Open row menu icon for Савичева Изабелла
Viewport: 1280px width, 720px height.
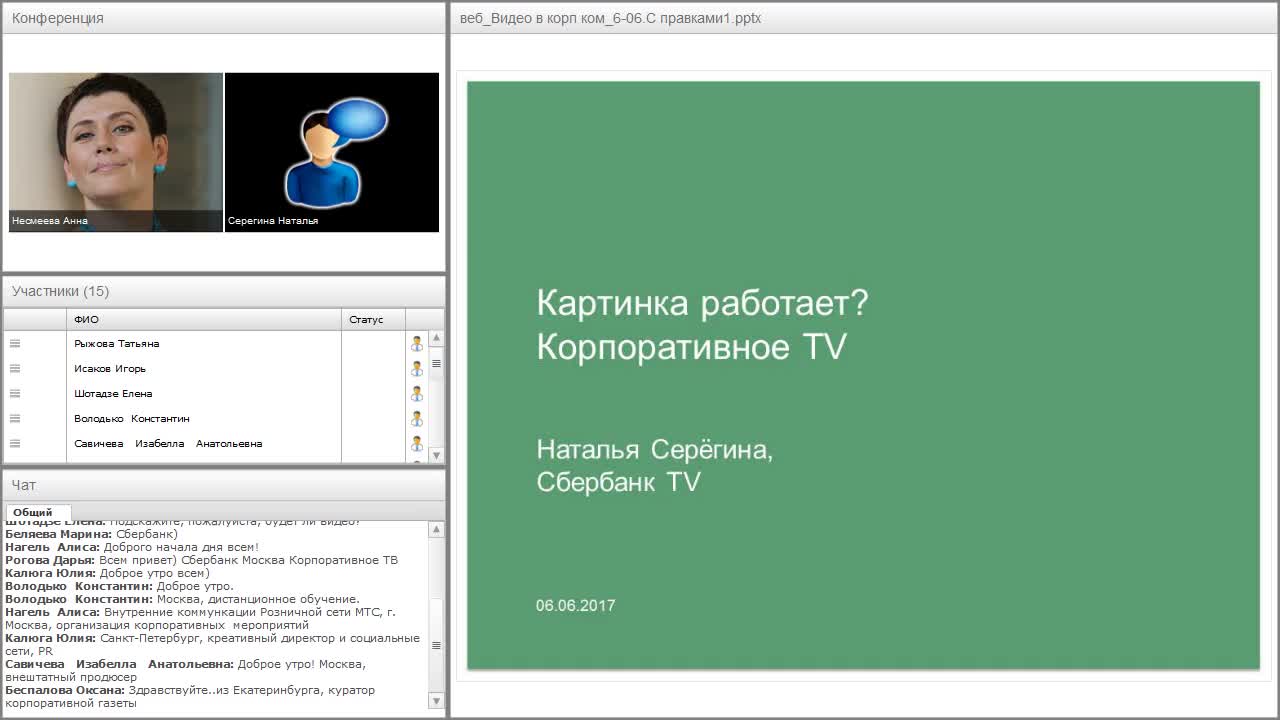[x=14, y=443]
